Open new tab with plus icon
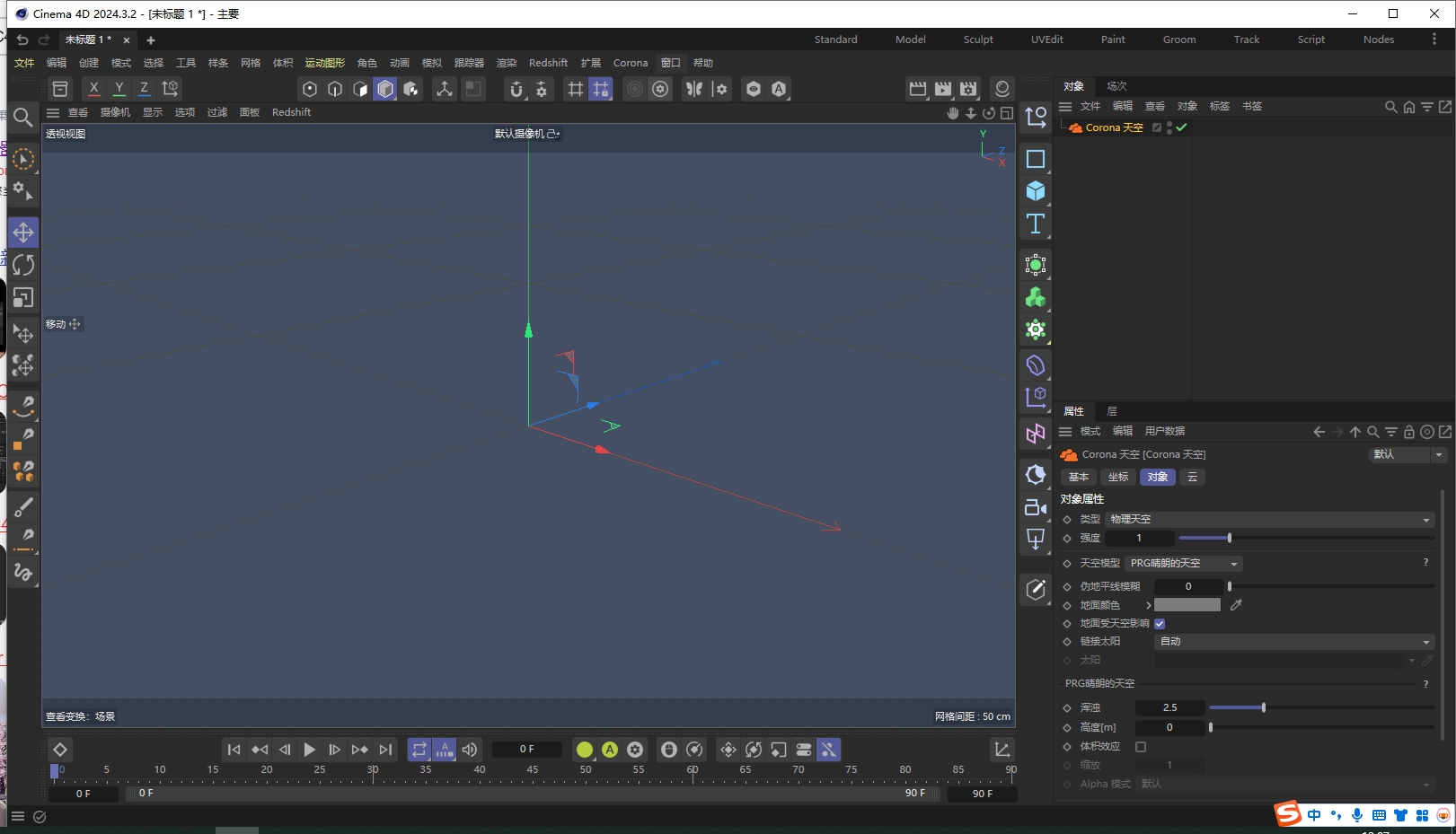Image resolution: width=1456 pixels, height=834 pixels. [x=151, y=40]
